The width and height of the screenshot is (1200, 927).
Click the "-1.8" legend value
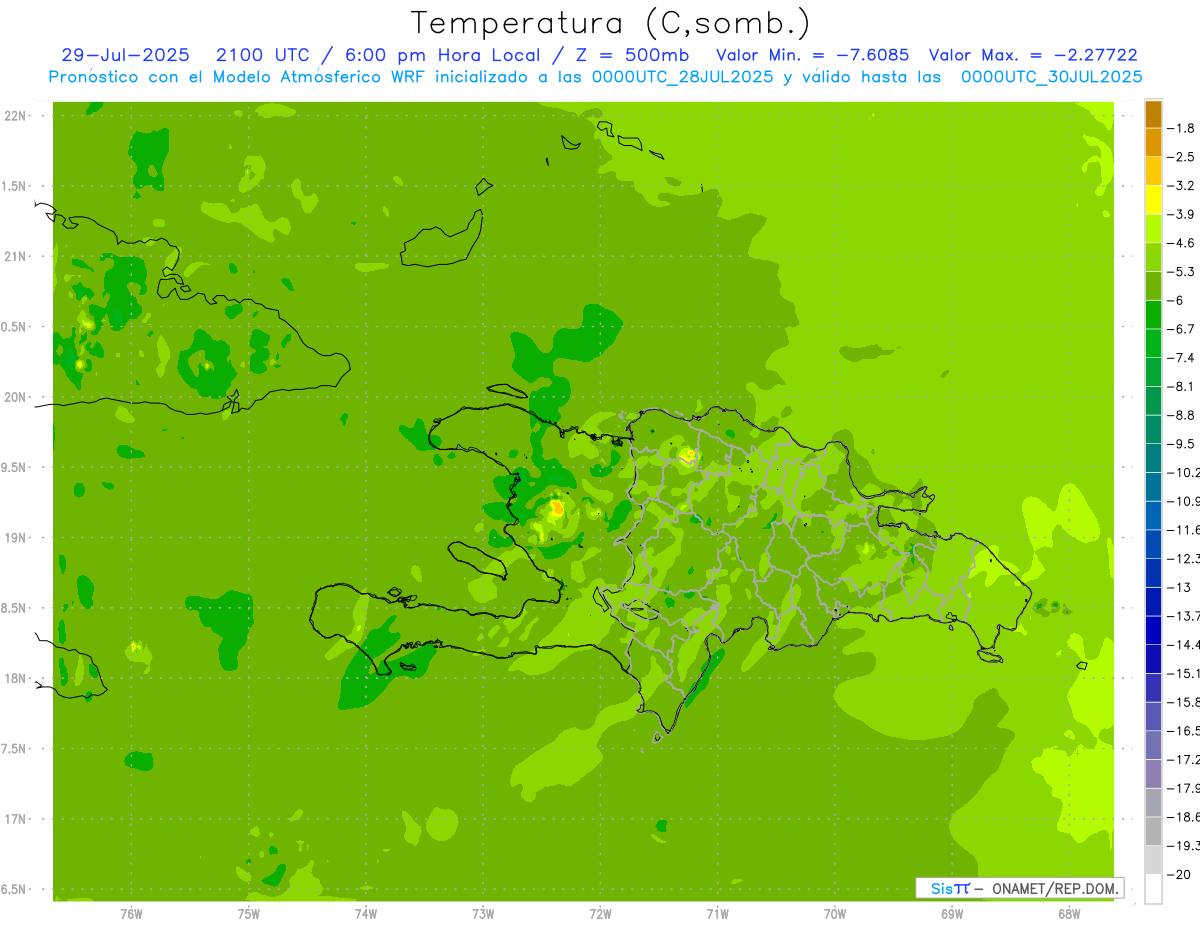pos(1181,128)
